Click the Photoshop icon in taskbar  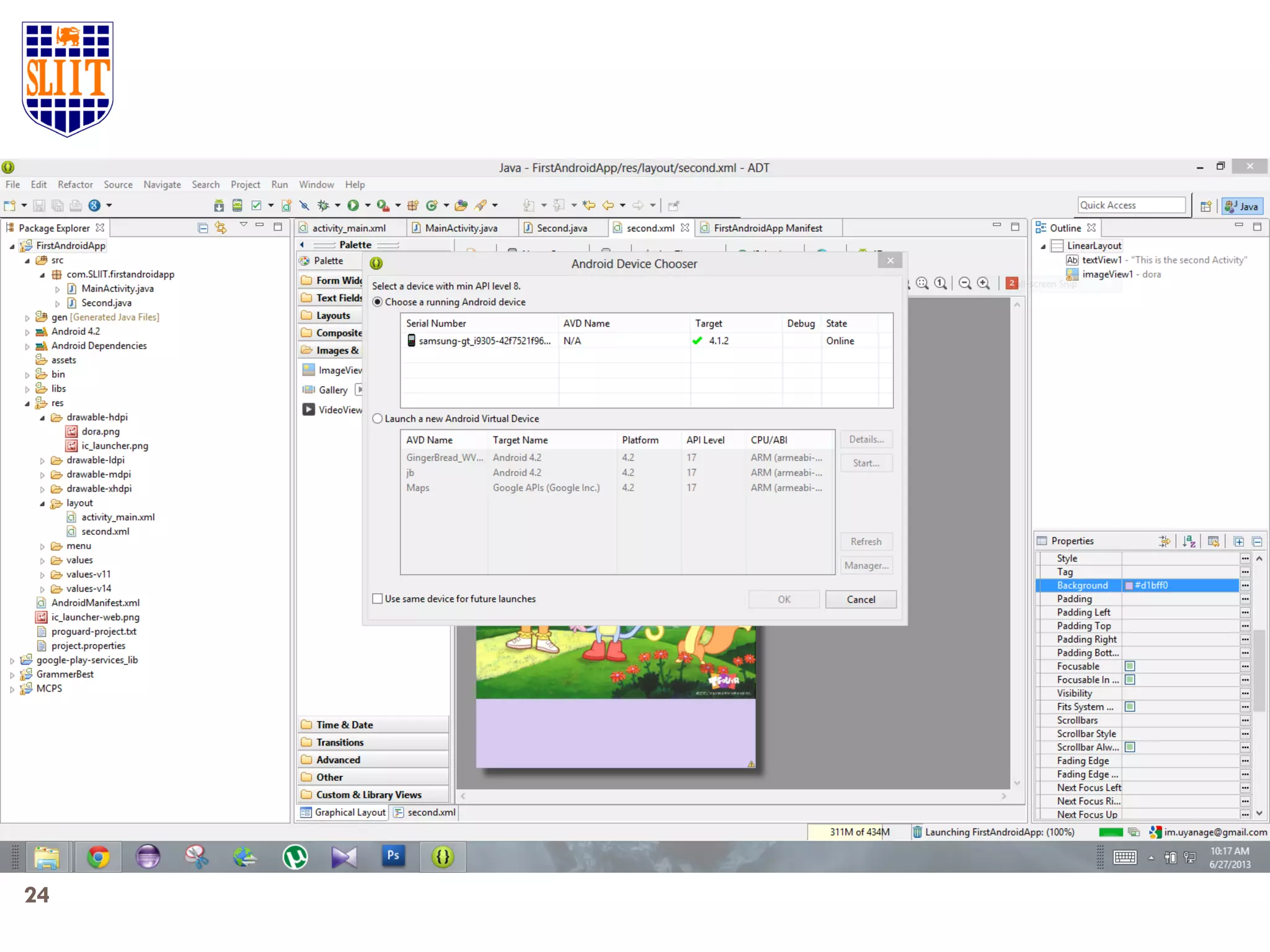pyautogui.click(x=393, y=856)
